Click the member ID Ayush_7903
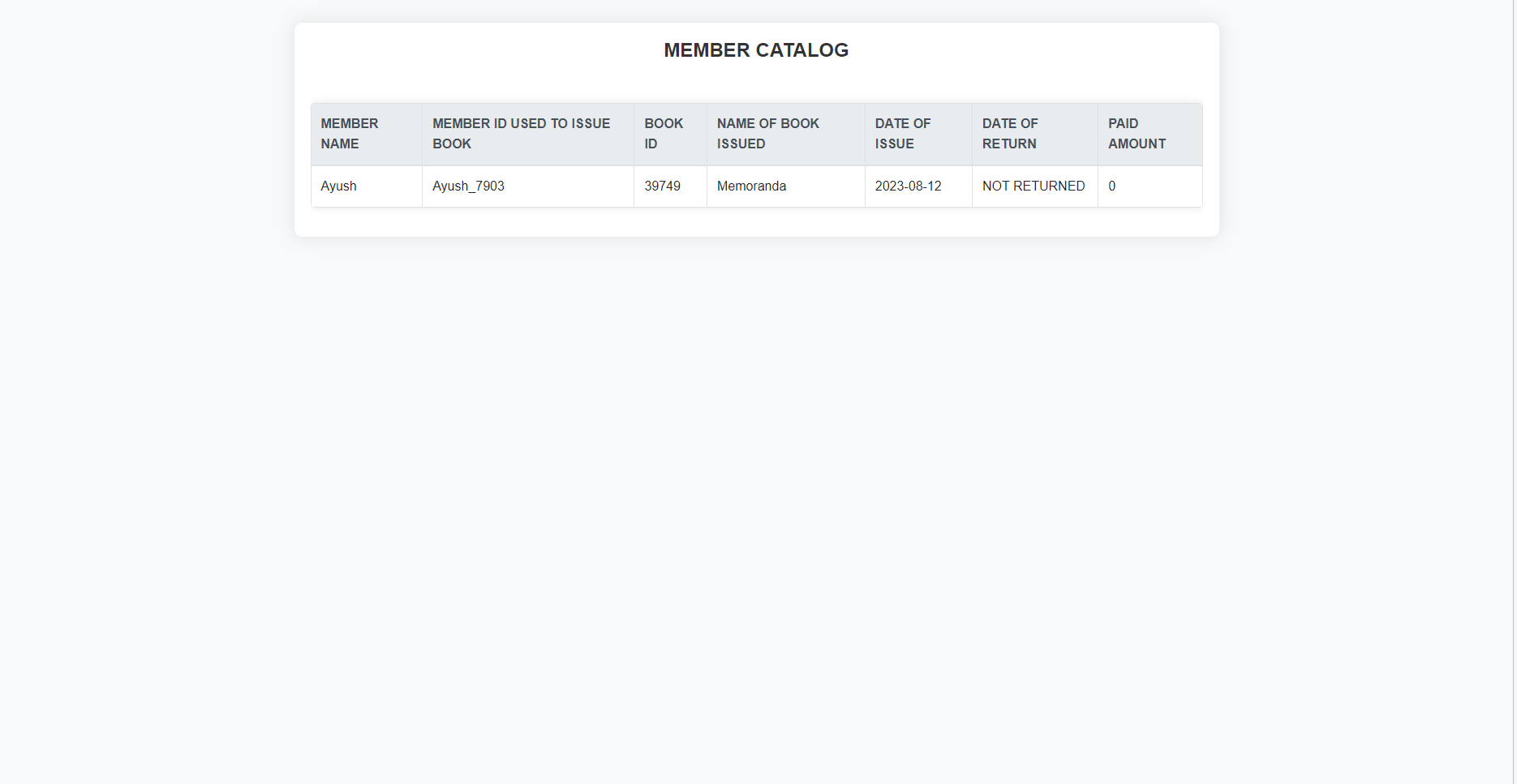This screenshot has height=784, width=1517. (x=468, y=186)
